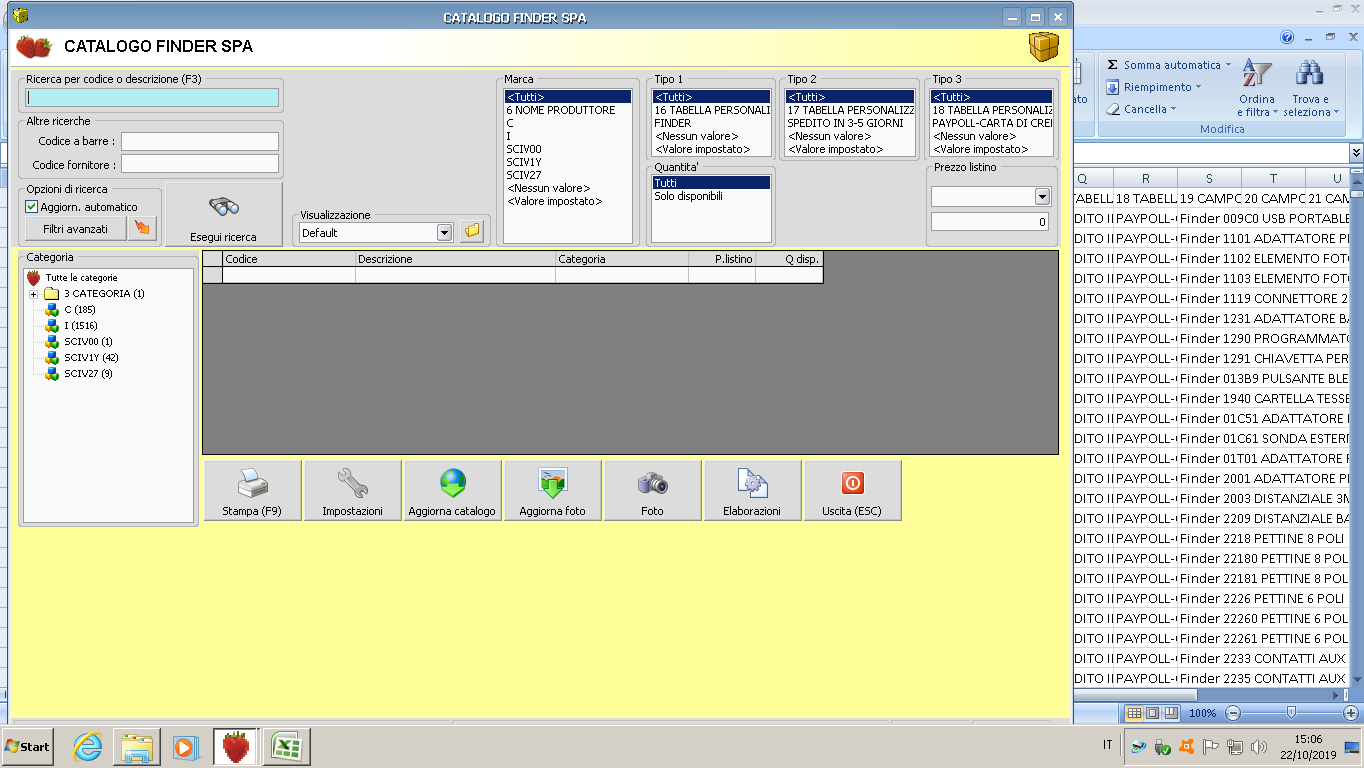Viewport: 1364px width, 768px height.
Task: Open Riempimento dropdown arrow in Excel
Action: point(1198,87)
